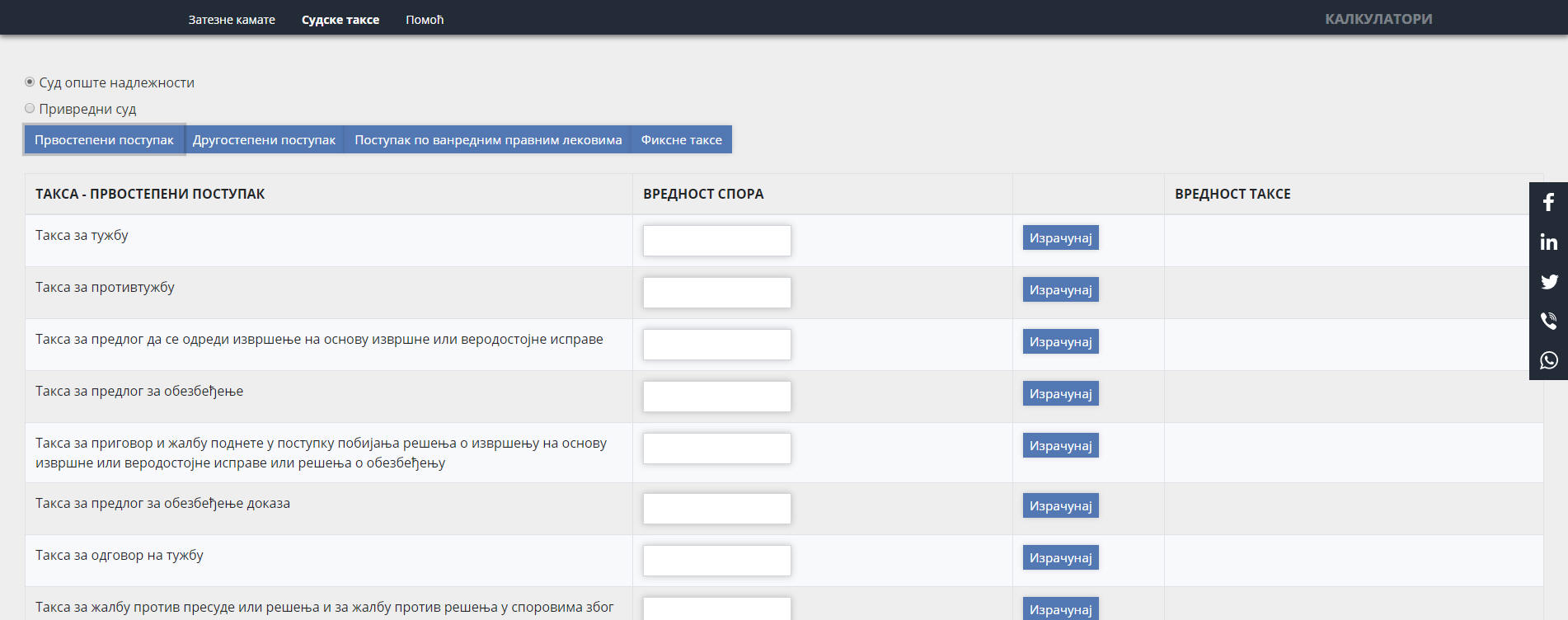Click the LinkedIn share icon

point(1548,242)
